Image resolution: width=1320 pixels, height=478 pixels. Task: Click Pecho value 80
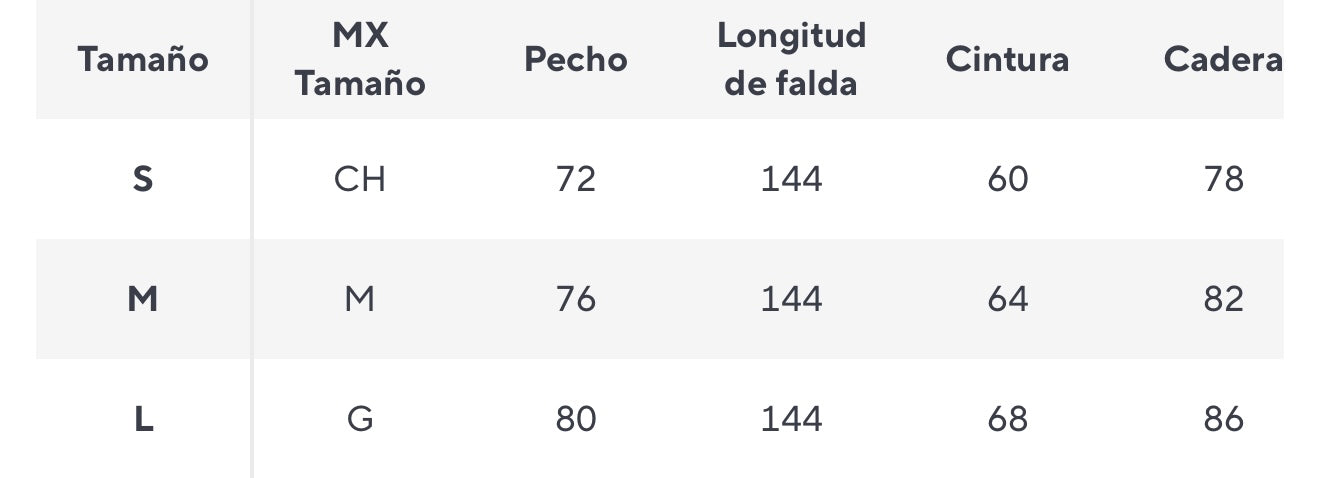pos(576,419)
